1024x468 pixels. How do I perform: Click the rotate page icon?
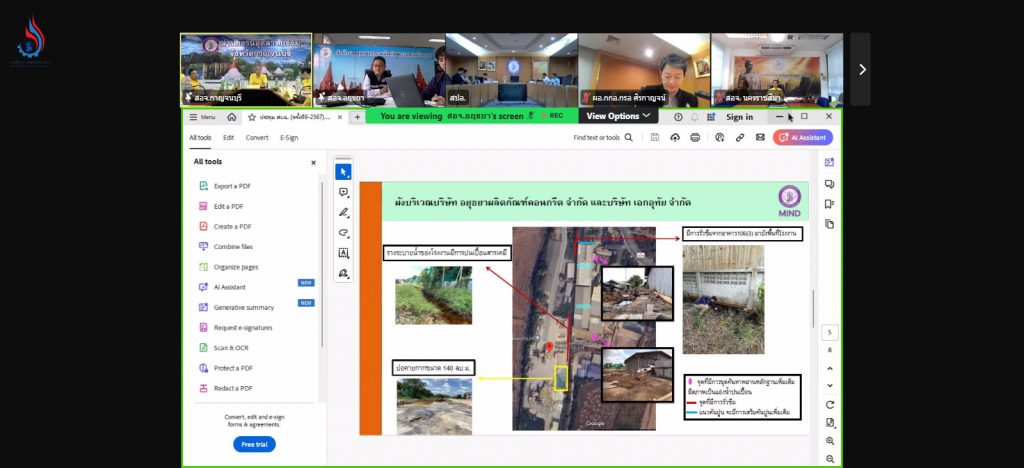point(829,404)
